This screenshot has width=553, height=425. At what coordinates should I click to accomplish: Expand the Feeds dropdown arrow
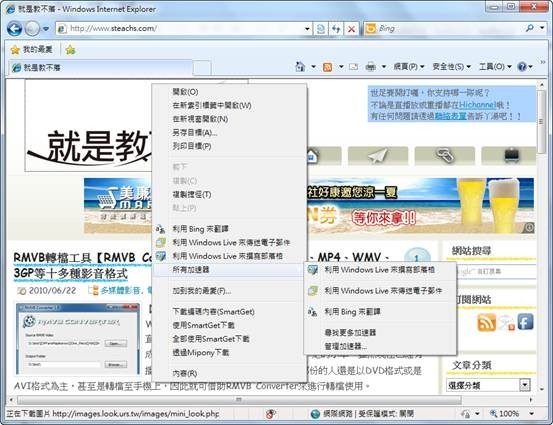tap(341, 66)
